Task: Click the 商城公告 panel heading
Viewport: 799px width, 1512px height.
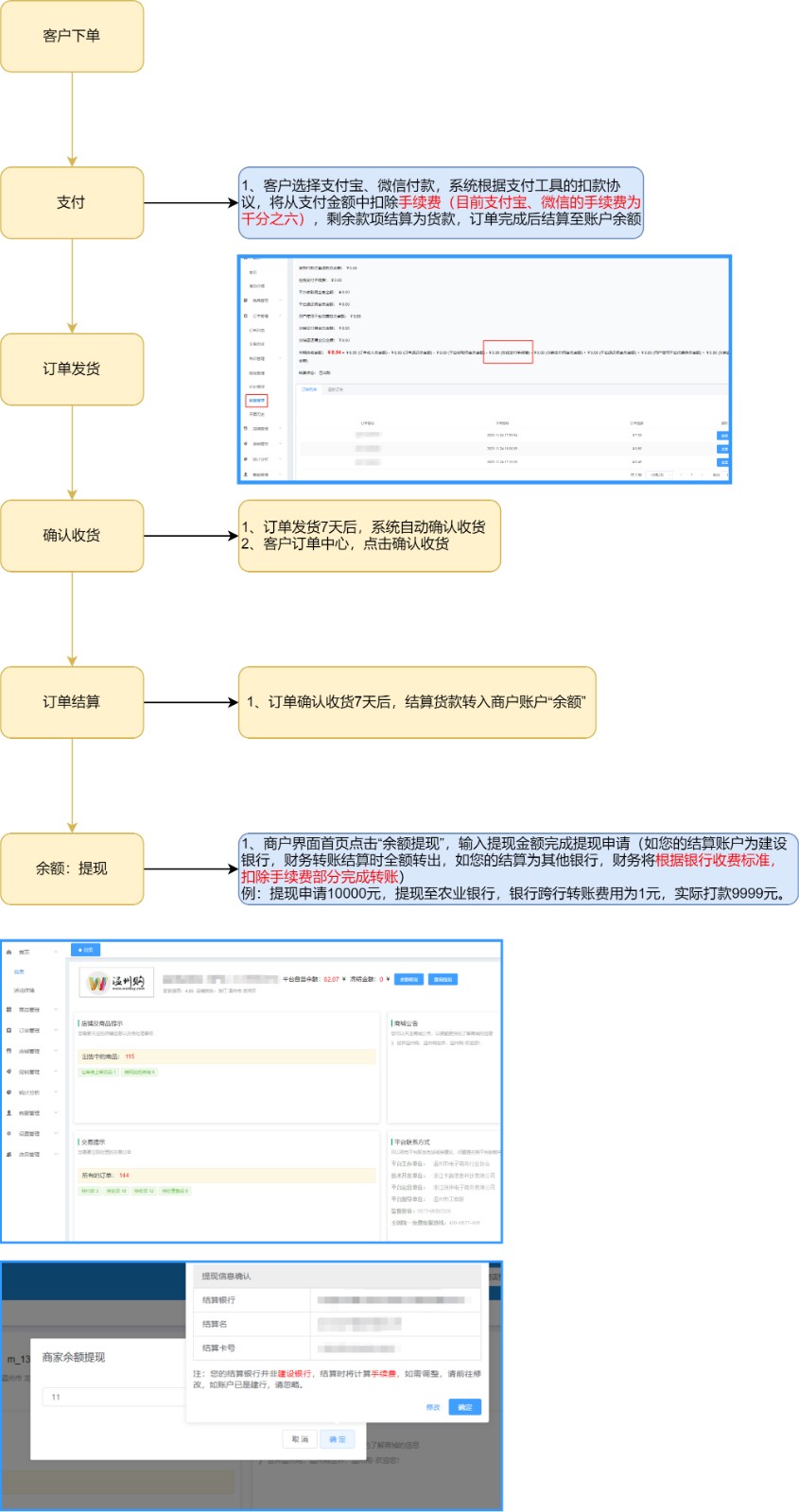Action: [x=406, y=1023]
